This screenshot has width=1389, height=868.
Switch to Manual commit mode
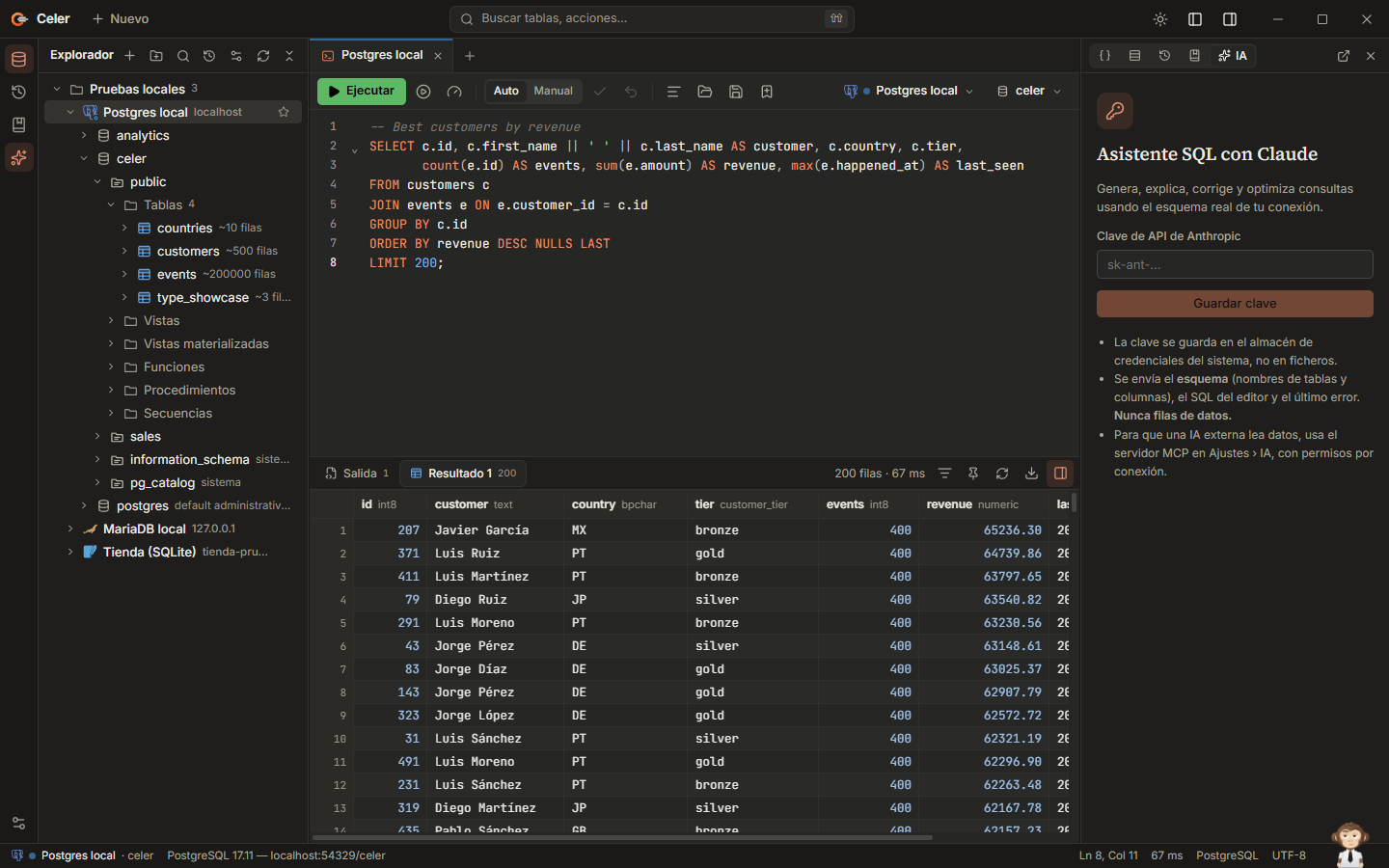pos(554,91)
